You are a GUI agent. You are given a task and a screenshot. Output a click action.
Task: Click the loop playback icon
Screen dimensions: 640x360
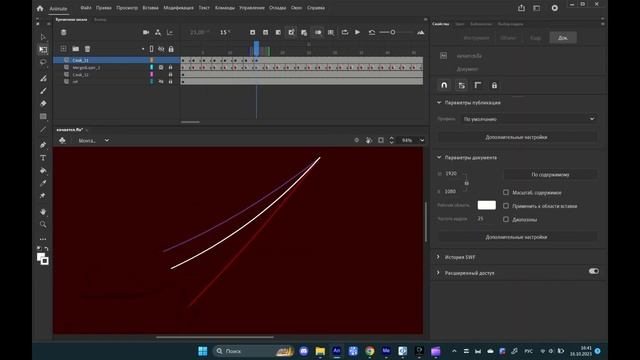coord(345,32)
